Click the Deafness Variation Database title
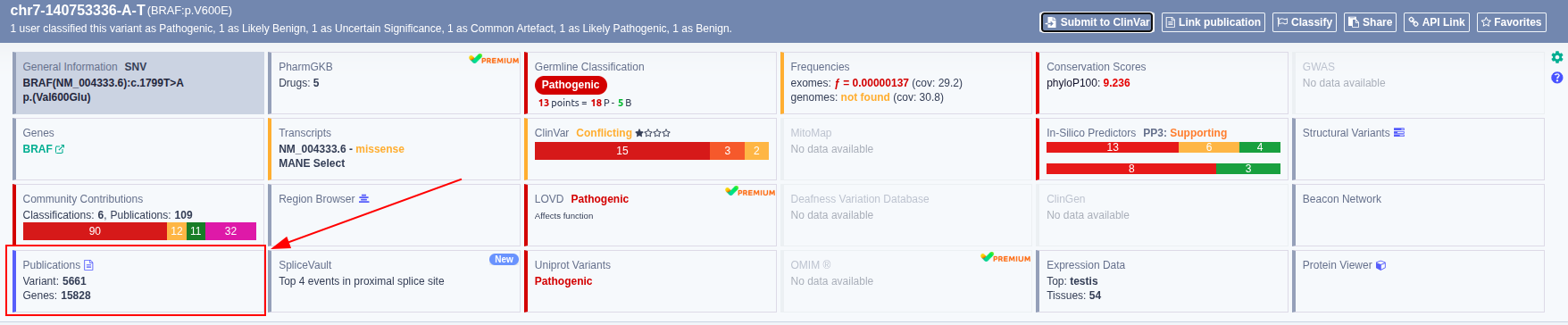1568x325 pixels. click(860, 199)
